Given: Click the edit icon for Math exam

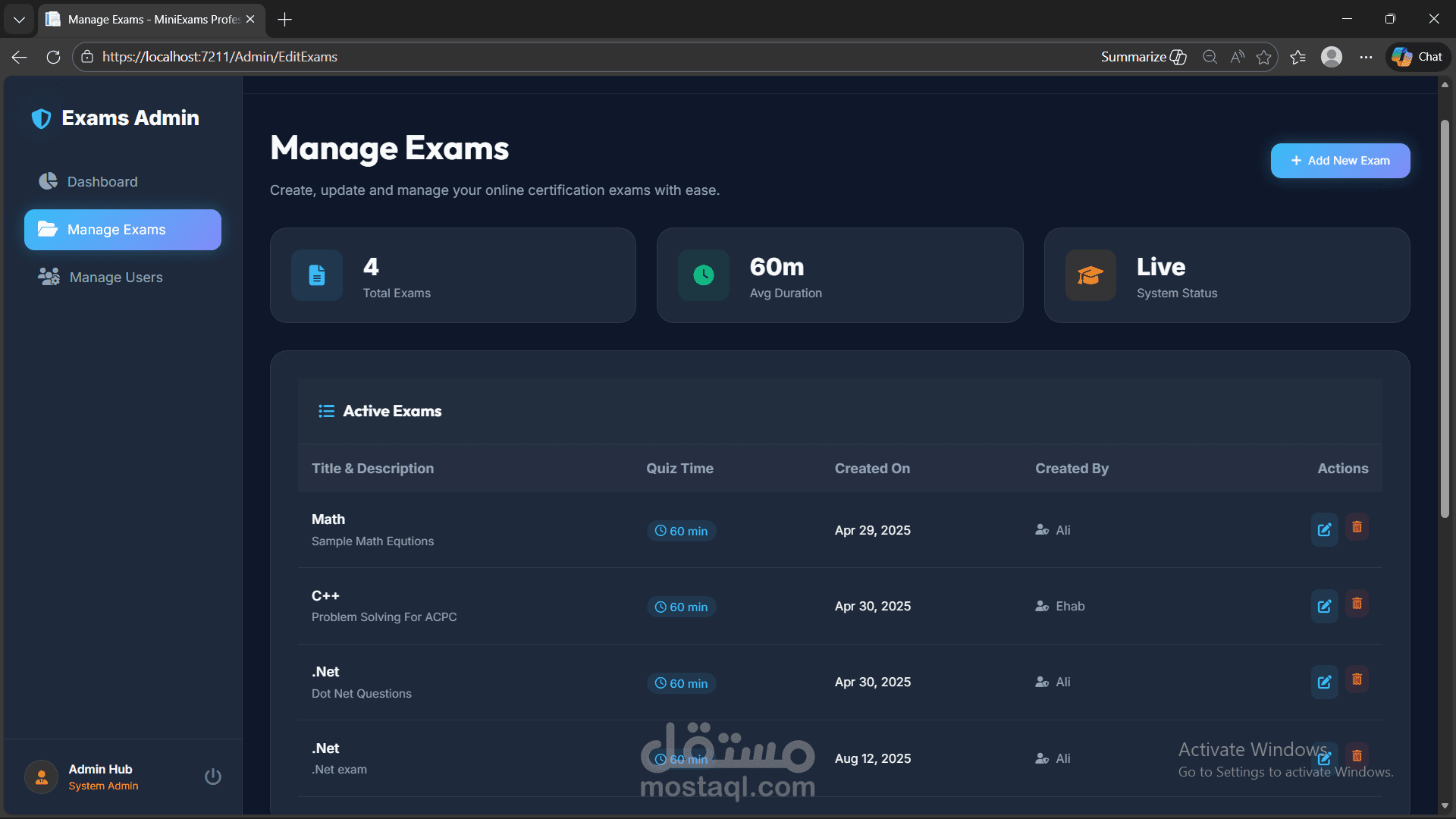Looking at the screenshot, I should point(1324,530).
